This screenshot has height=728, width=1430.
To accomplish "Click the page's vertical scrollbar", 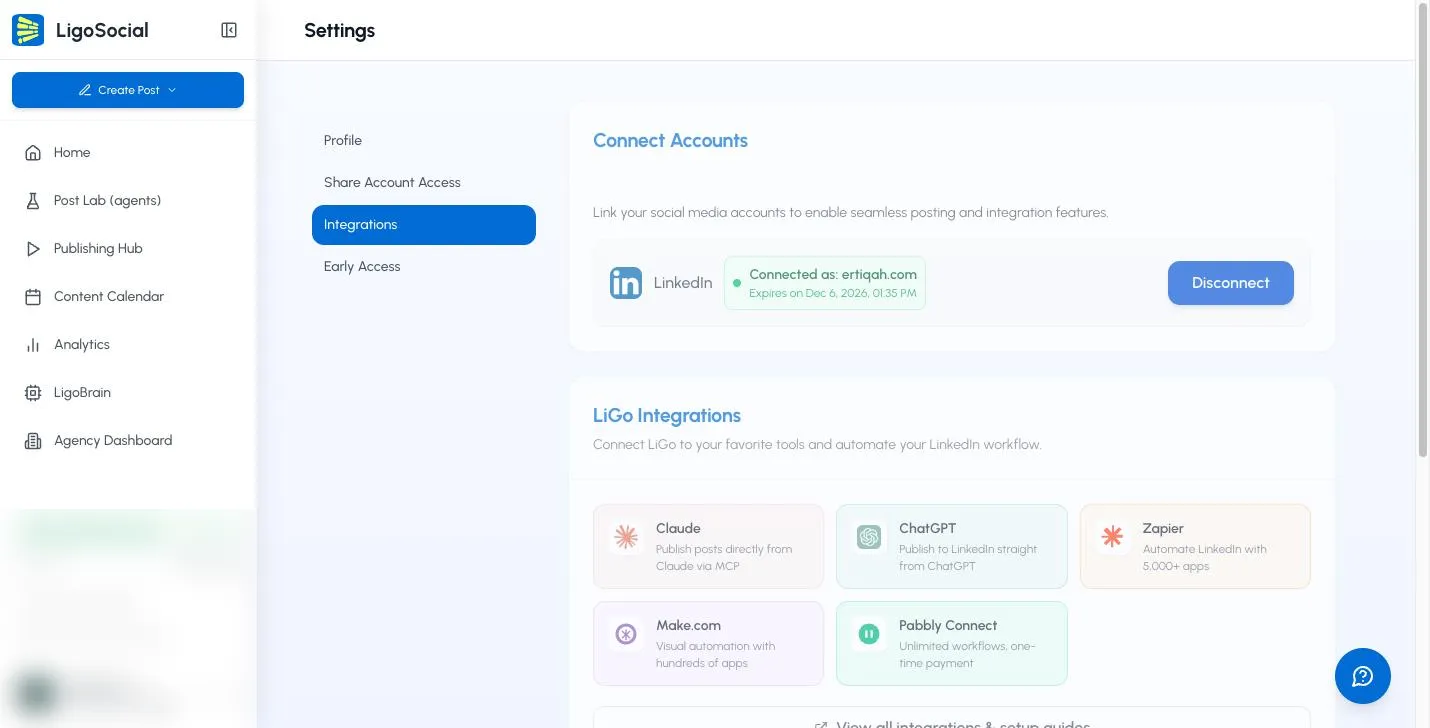I will pyautogui.click(x=1422, y=230).
